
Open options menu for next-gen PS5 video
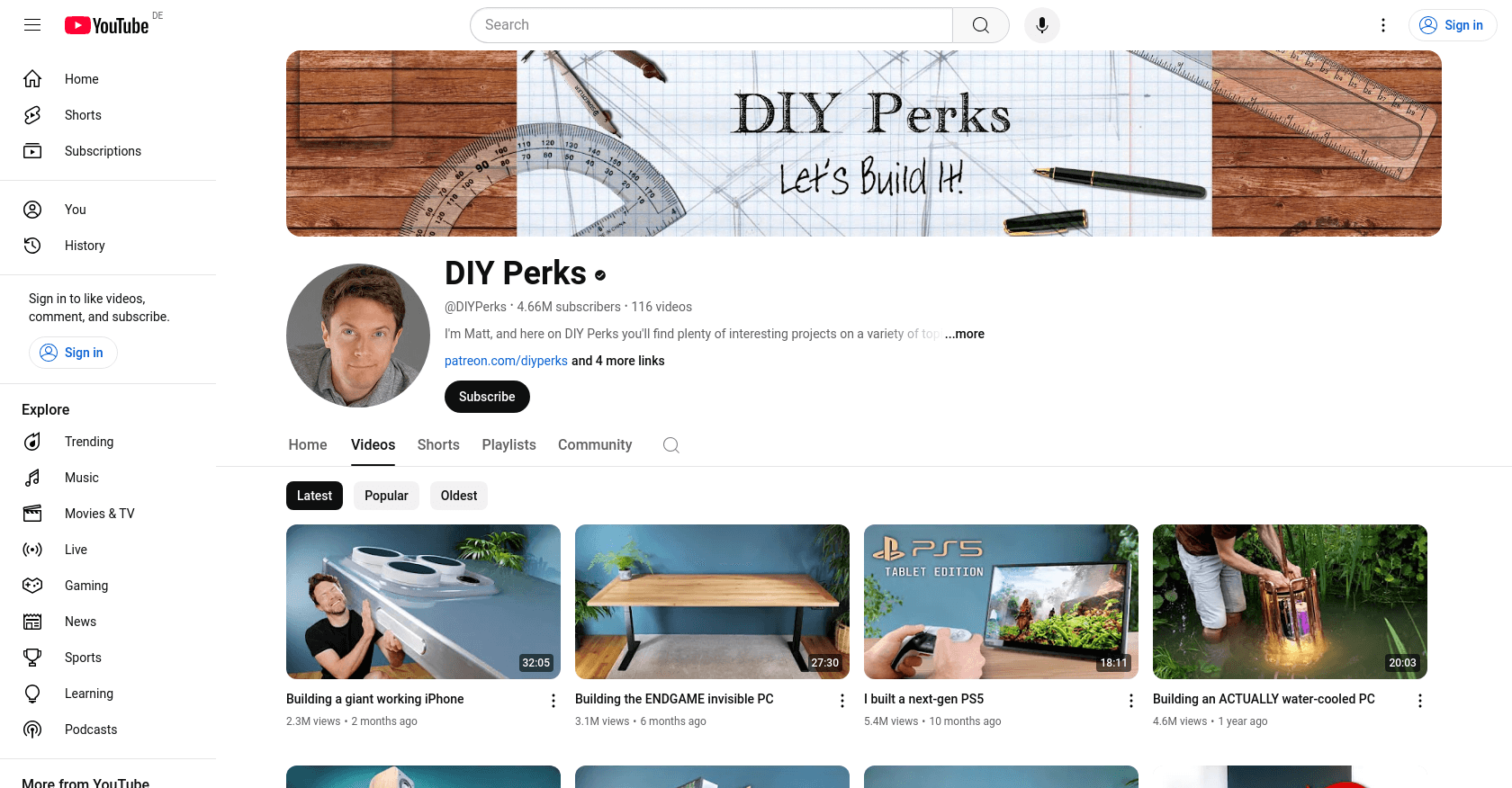(1131, 701)
